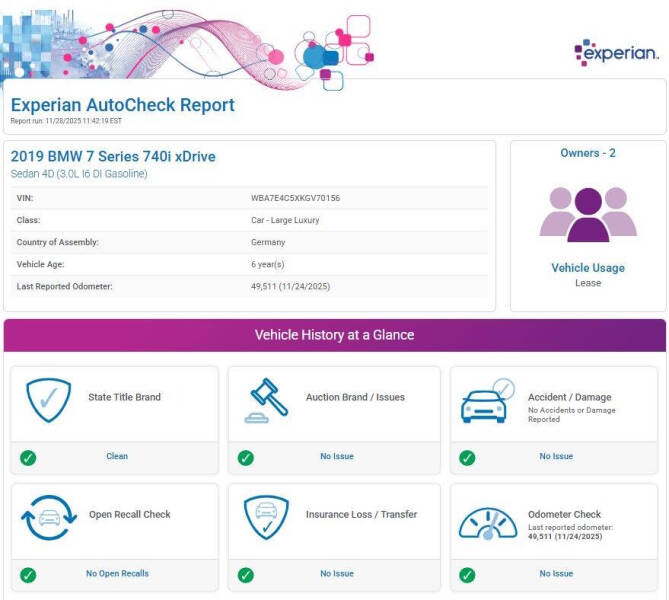Click the Experian logo
The image size is (669, 600).
click(616, 52)
